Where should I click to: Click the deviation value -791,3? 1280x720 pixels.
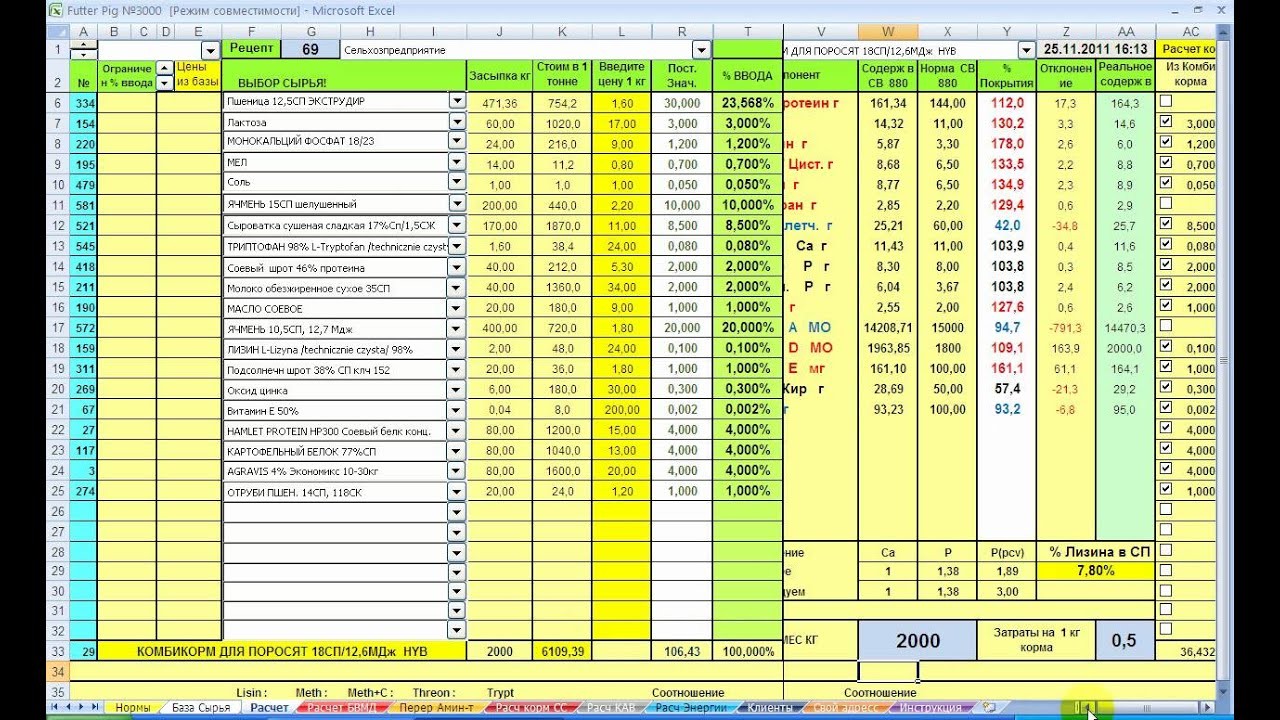tap(1067, 327)
